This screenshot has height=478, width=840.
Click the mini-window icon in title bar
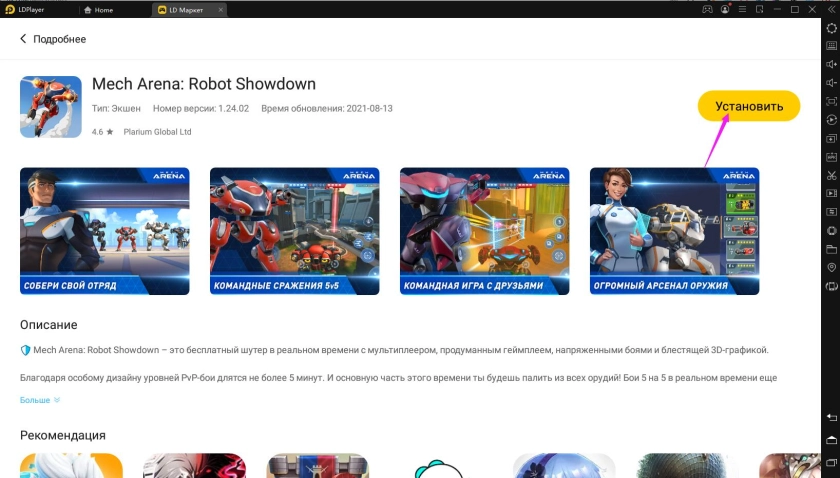[760, 10]
